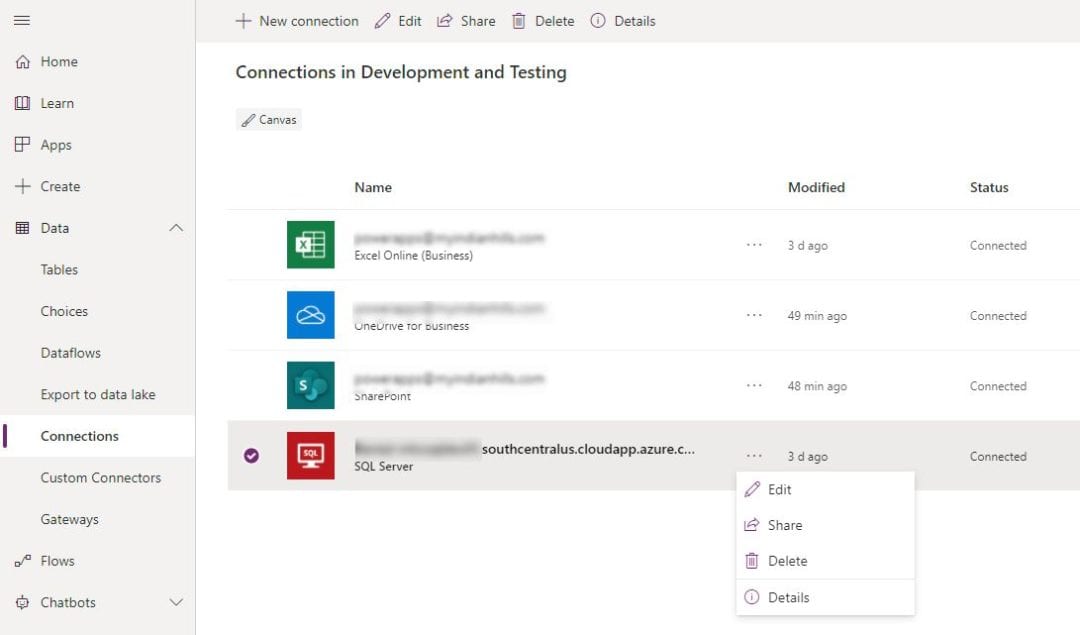Screen dimensions: 1080x635
Task: Sort by the Modified column header
Action: click(816, 187)
